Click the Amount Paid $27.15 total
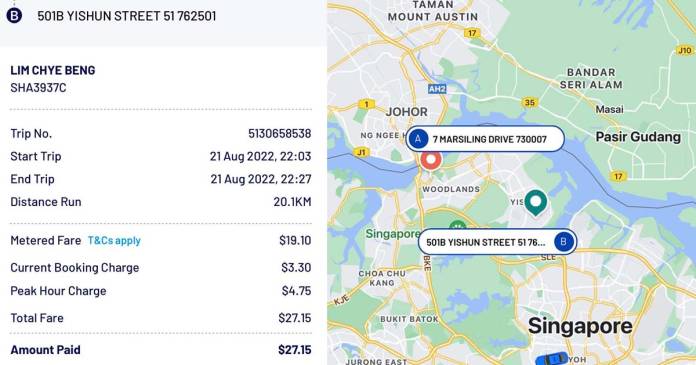This screenshot has height=365, width=696. pyautogui.click(x=295, y=350)
